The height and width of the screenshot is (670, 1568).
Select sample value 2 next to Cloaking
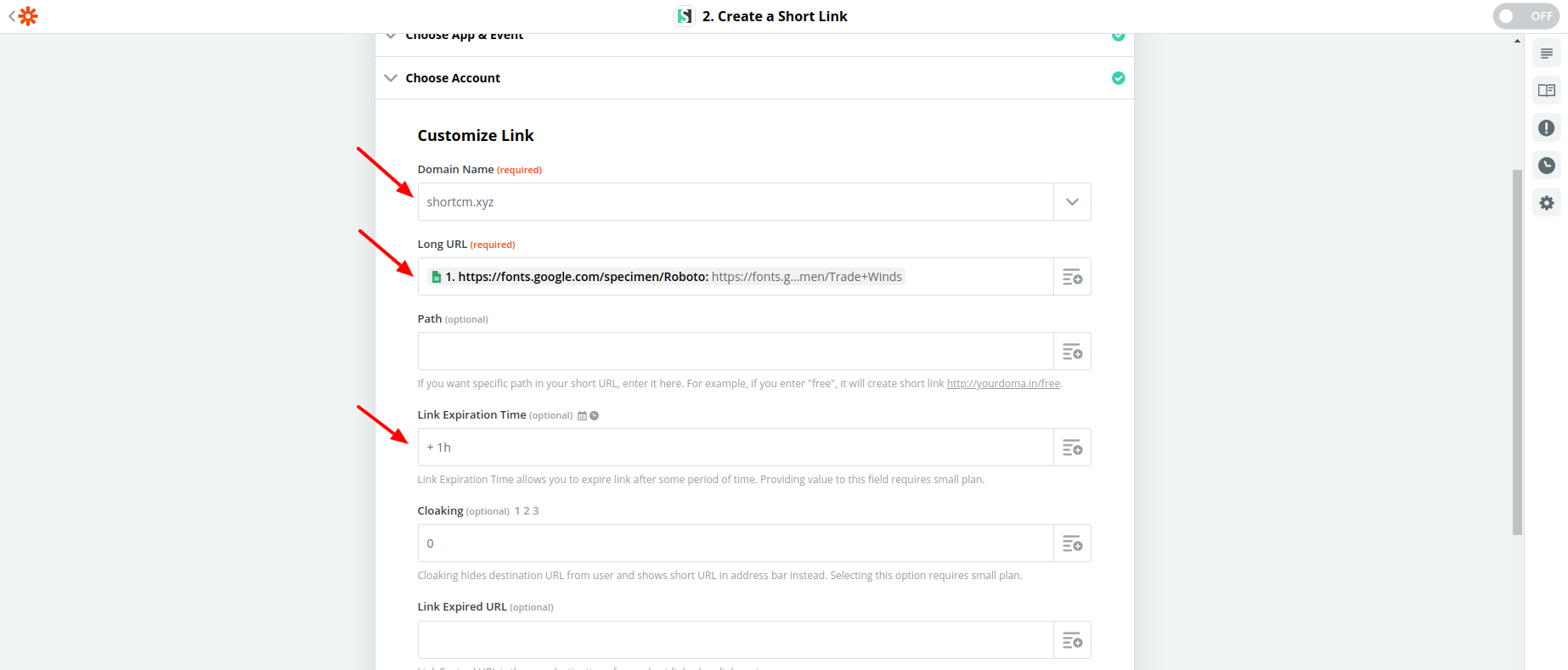coord(526,510)
